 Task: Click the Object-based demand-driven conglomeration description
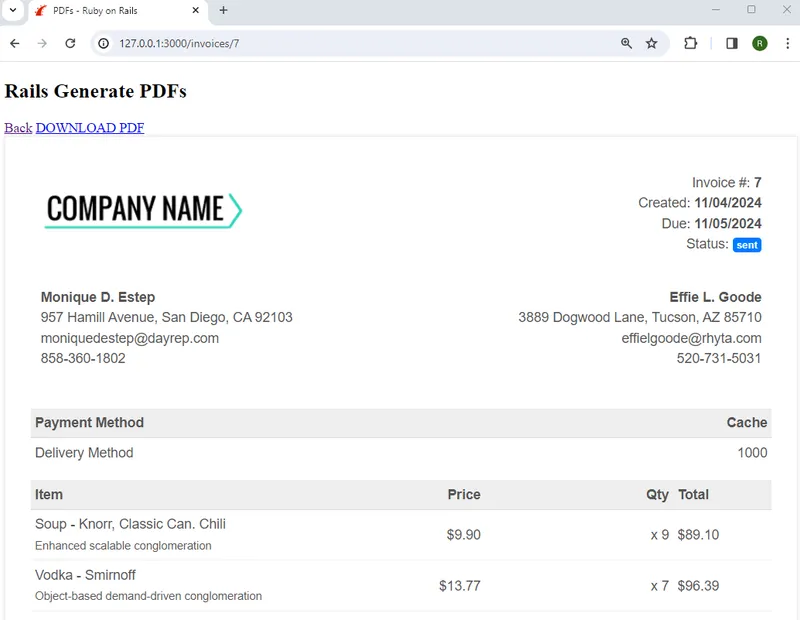(x=148, y=596)
